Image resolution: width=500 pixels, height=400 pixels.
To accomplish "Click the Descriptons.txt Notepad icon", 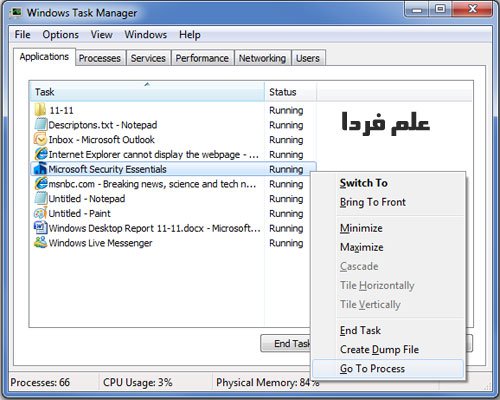I will pos(41,125).
